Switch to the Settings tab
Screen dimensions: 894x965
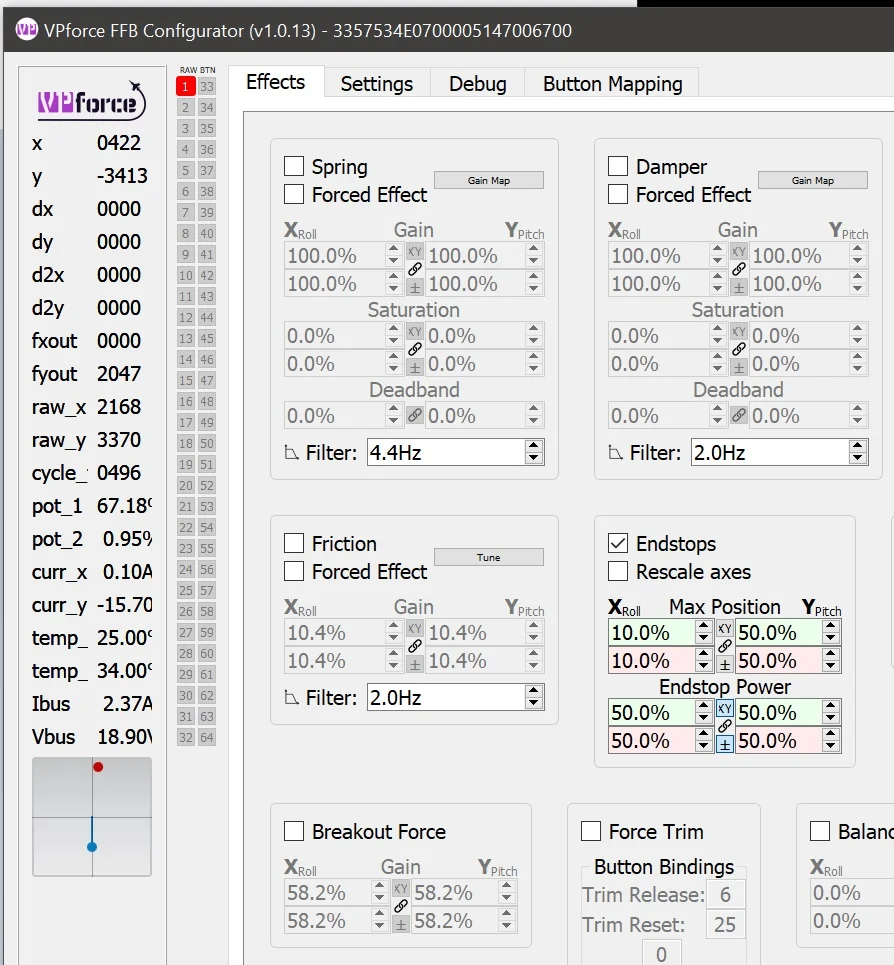[x=377, y=84]
